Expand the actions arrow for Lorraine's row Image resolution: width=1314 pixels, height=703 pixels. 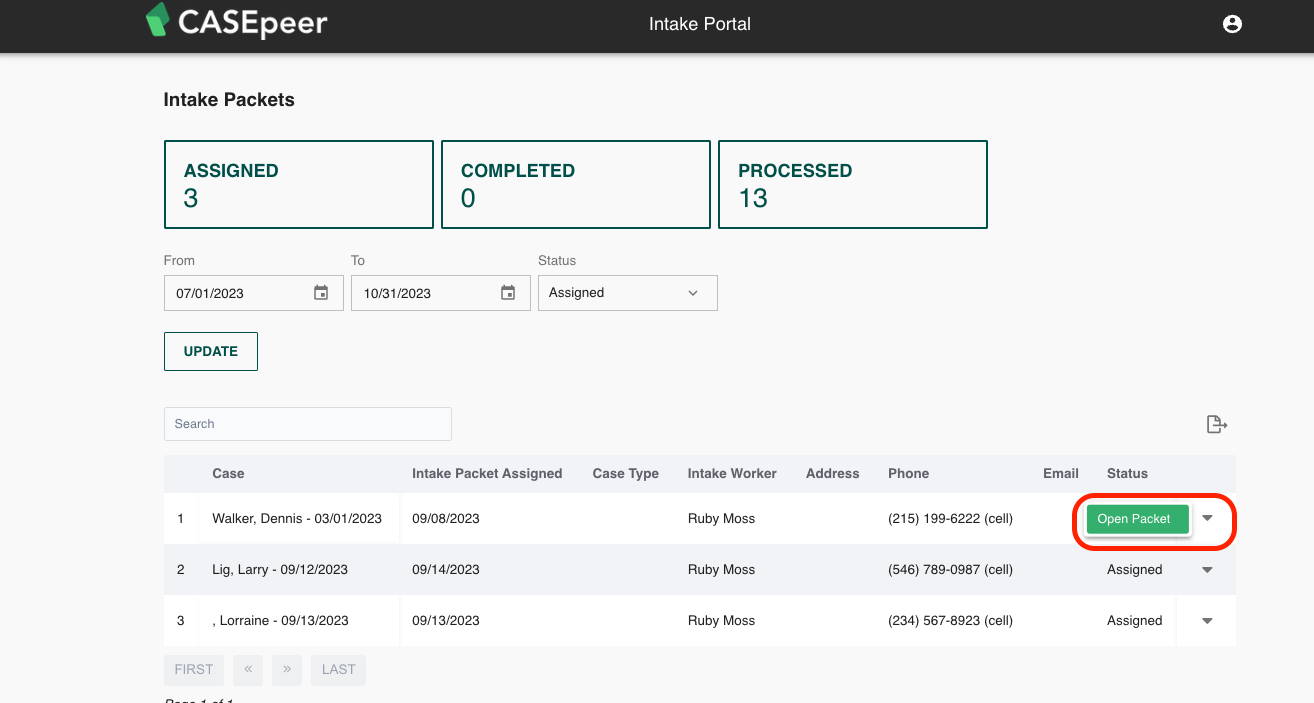tap(1207, 620)
